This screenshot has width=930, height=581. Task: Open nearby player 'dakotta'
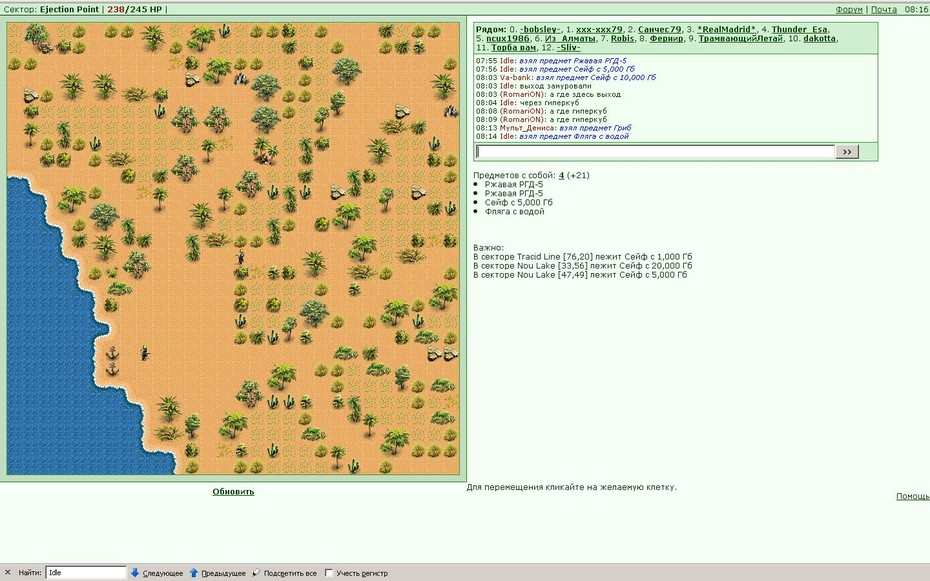[x=820, y=39]
